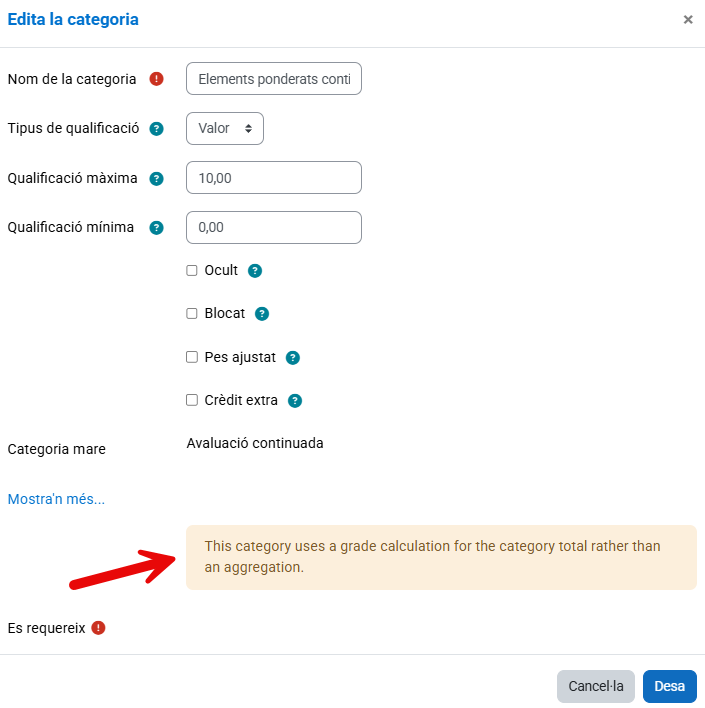
Task: Click help icon beside Tipus de qualificació
Action: tap(156, 129)
